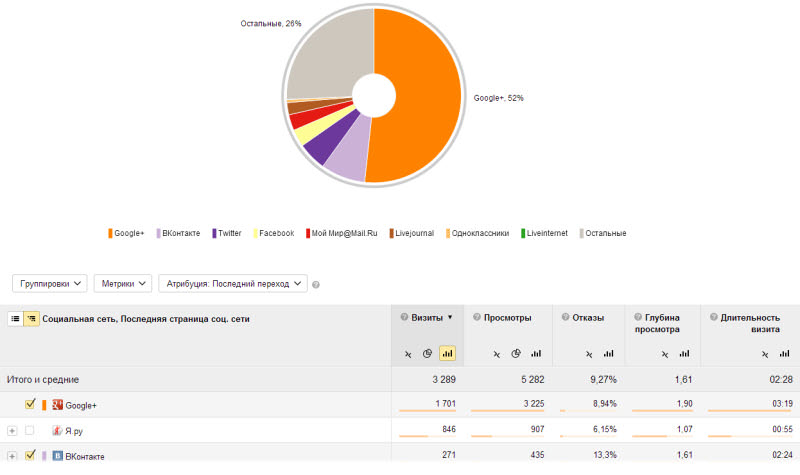Screen dimensions: 800x475
Task: Open Атрибуция: Последний переход dropdown
Action: pos(233,284)
